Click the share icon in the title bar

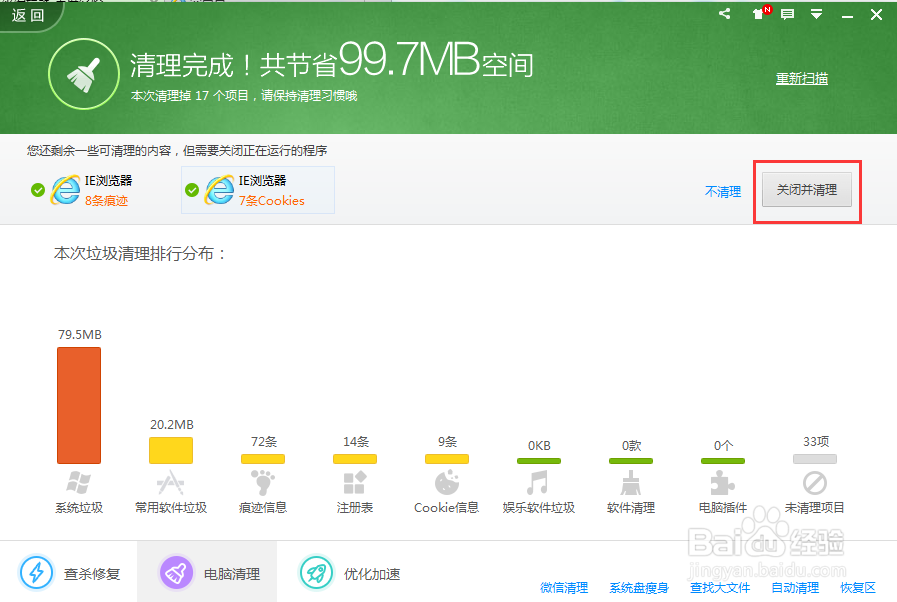pyautogui.click(x=724, y=14)
